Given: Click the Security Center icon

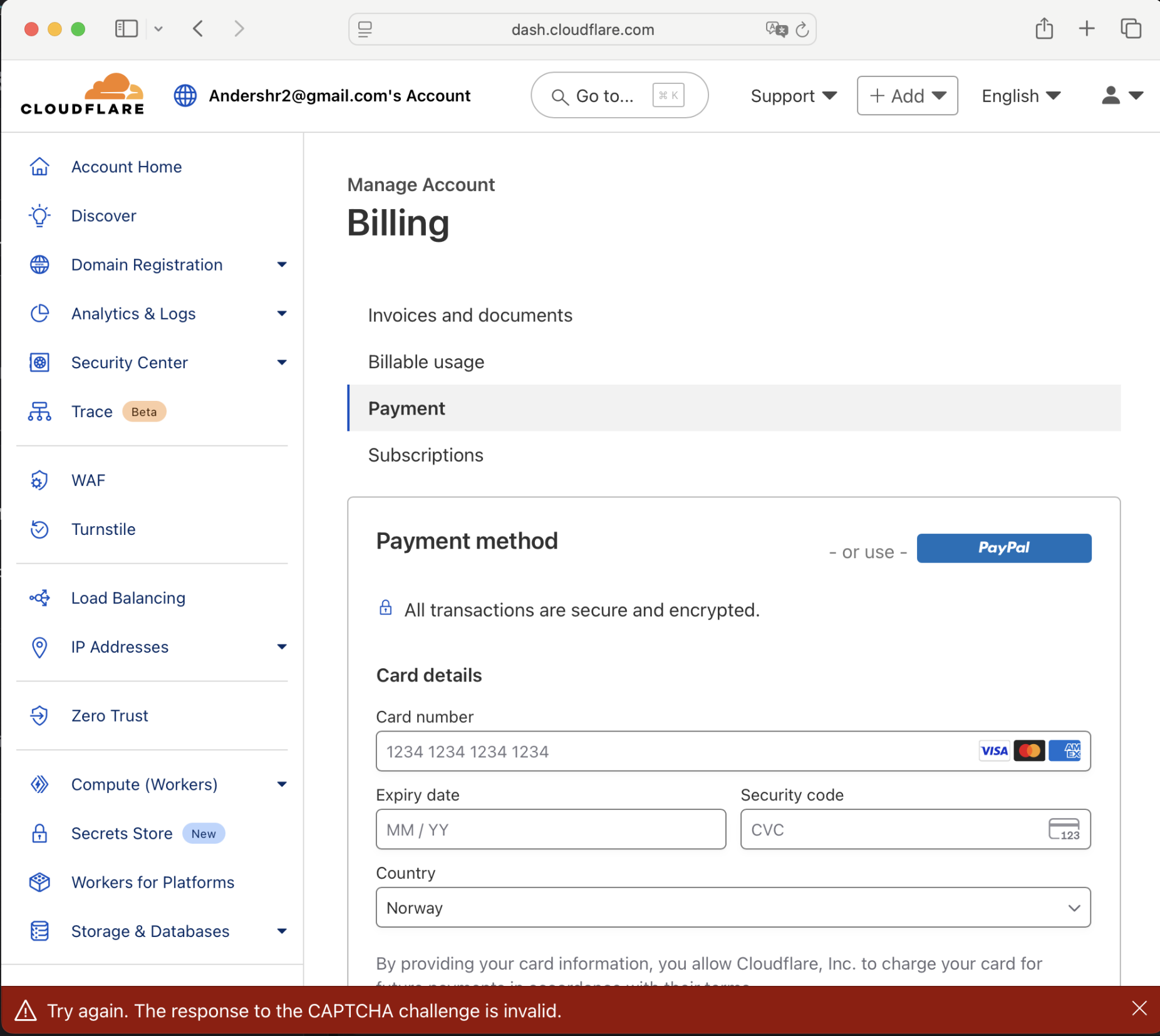Looking at the screenshot, I should 39,362.
